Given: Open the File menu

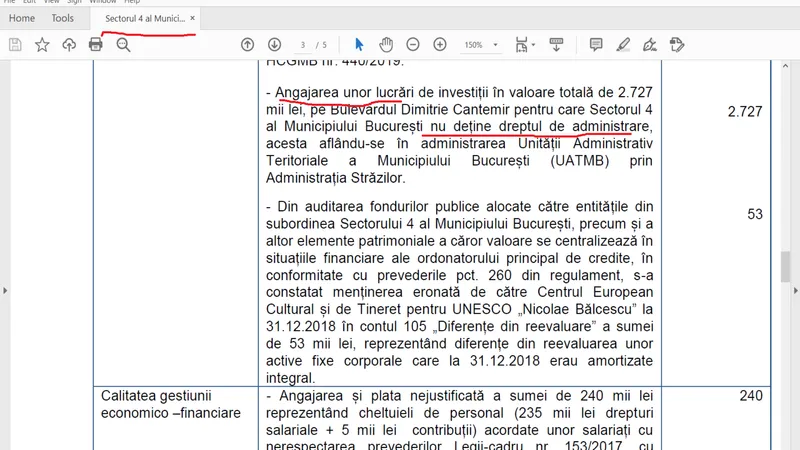Looking at the screenshot, I should coord(9,2).
